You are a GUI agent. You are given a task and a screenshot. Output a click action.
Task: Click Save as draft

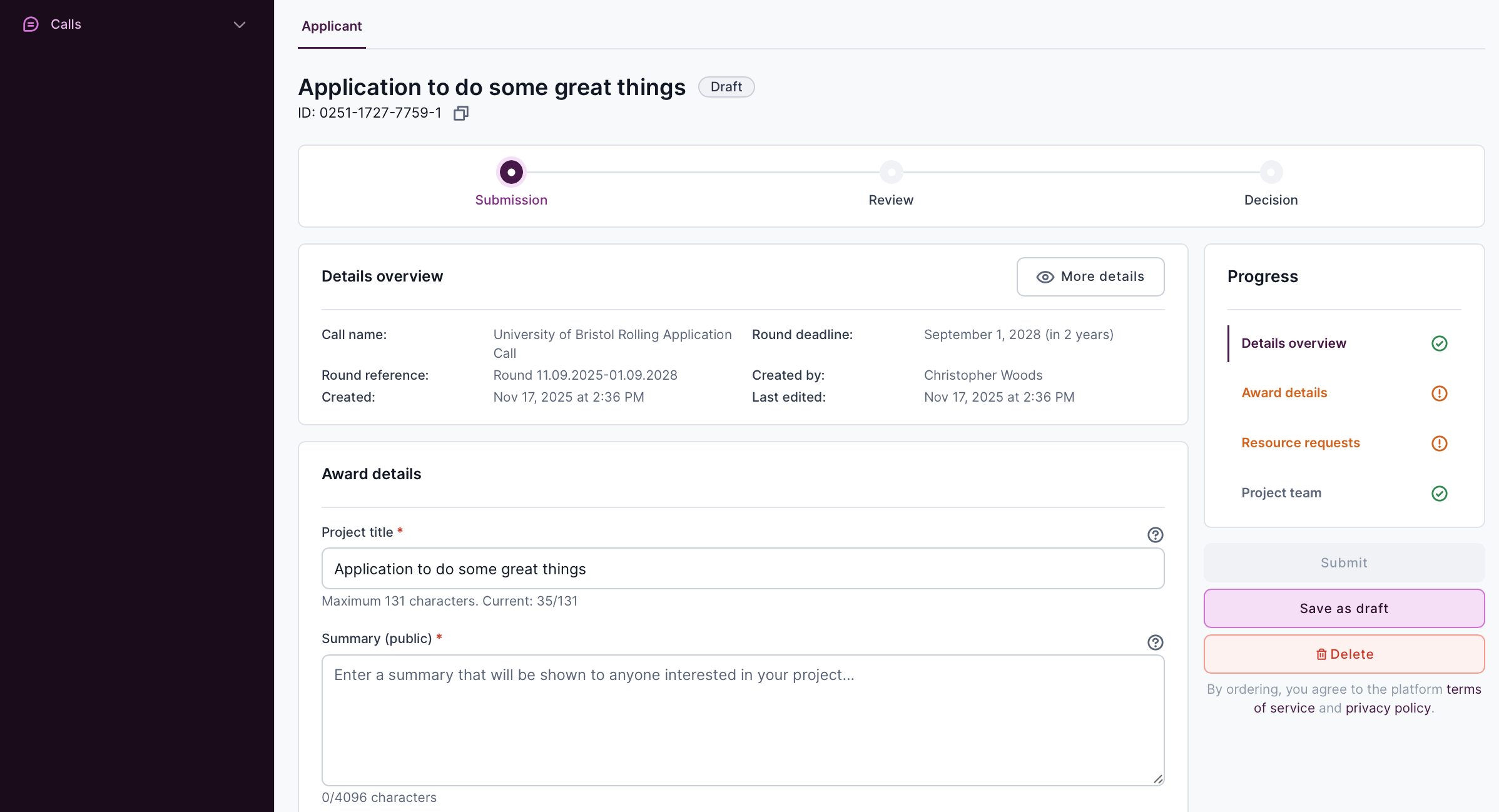click(x=1343, y=608)
